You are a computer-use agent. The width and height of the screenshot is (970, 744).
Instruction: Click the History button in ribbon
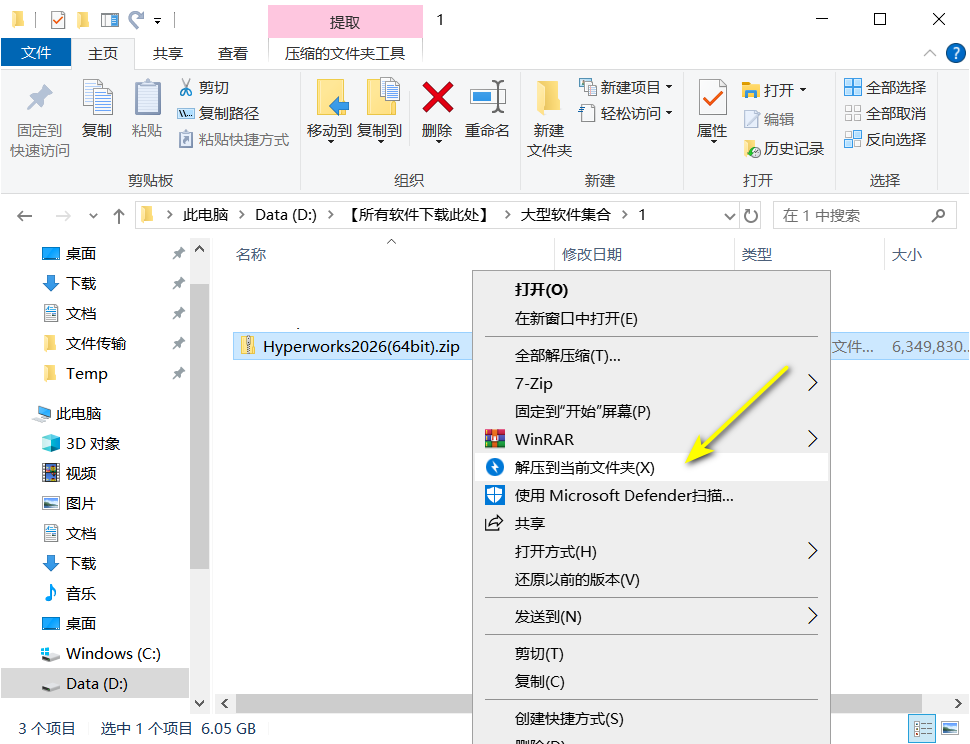click(783, 148)
